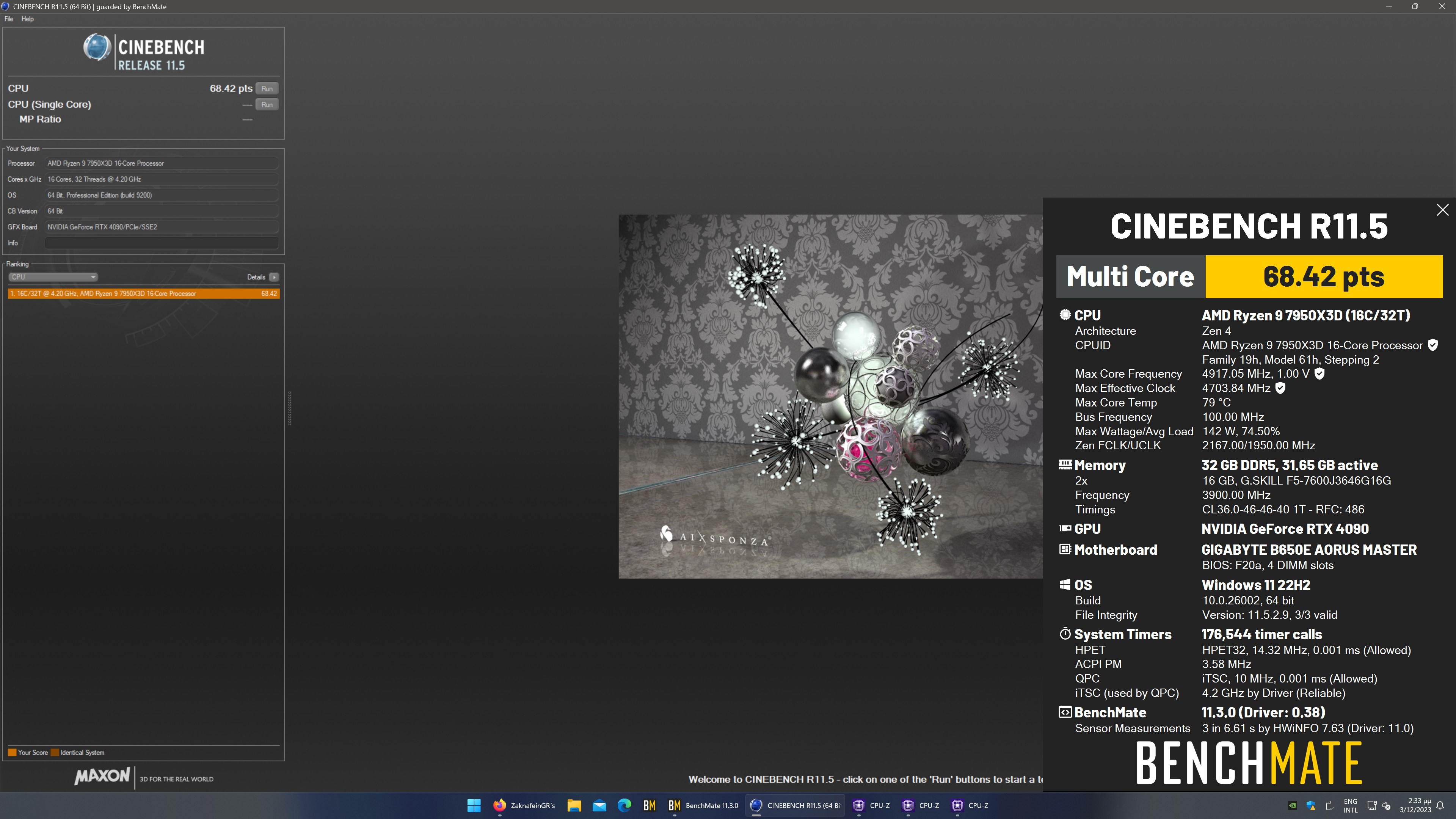This screenshot has height=819, width=1456.
Task: Click the Identical System legend swatch
Action: (55, 752)
